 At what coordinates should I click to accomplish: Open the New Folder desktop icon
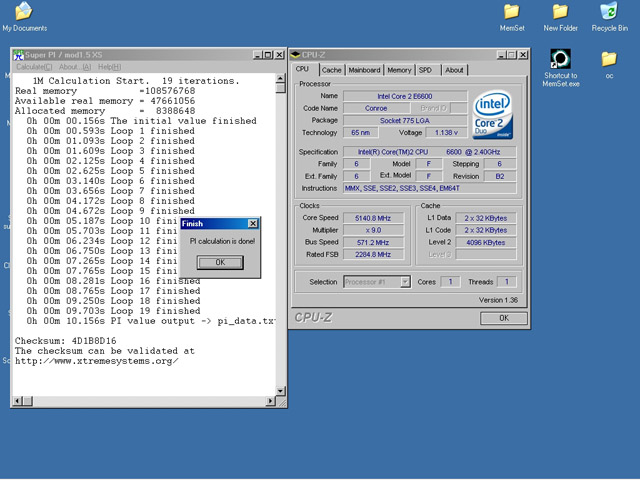pyautogui.click(x=560, y=13)
